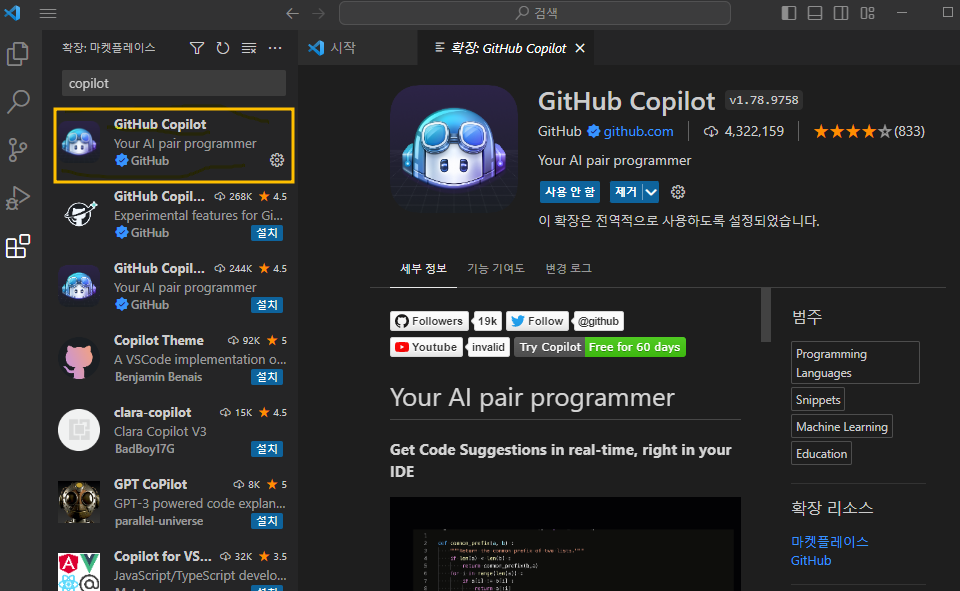Expand the 제거 dropdown arrow

pos(651,192)
